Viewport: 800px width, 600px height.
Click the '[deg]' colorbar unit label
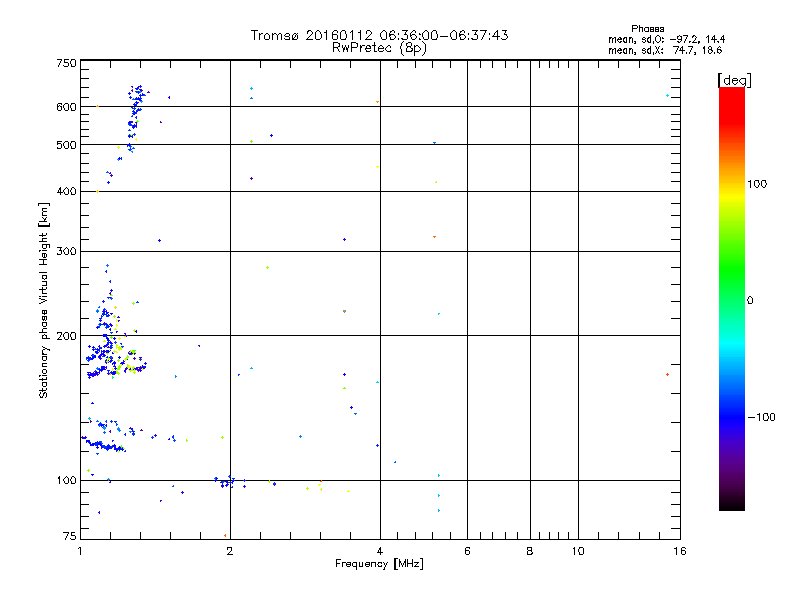coord(734,80)
